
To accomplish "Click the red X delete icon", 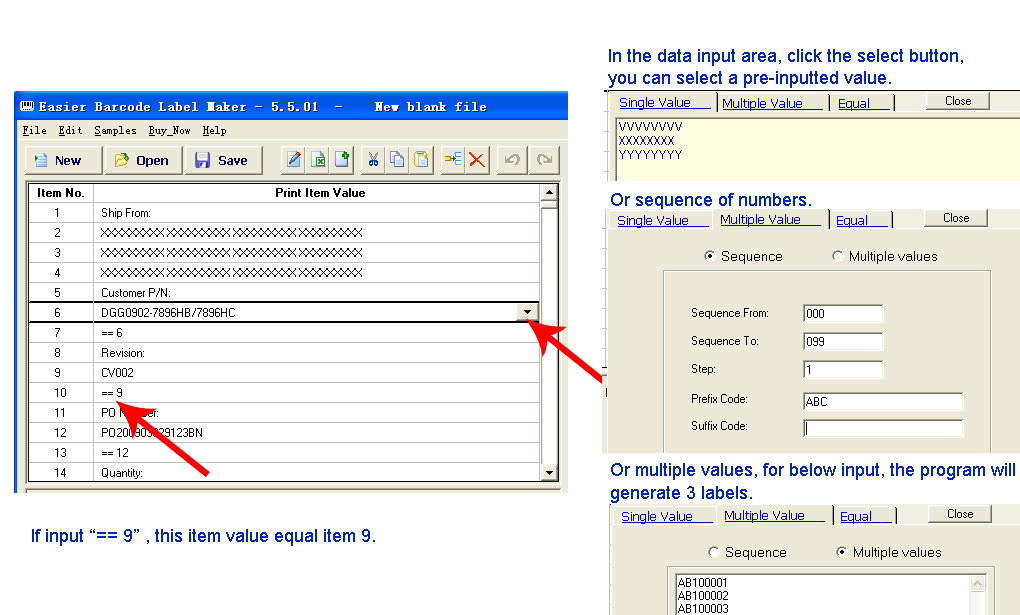I will point(476,160).
